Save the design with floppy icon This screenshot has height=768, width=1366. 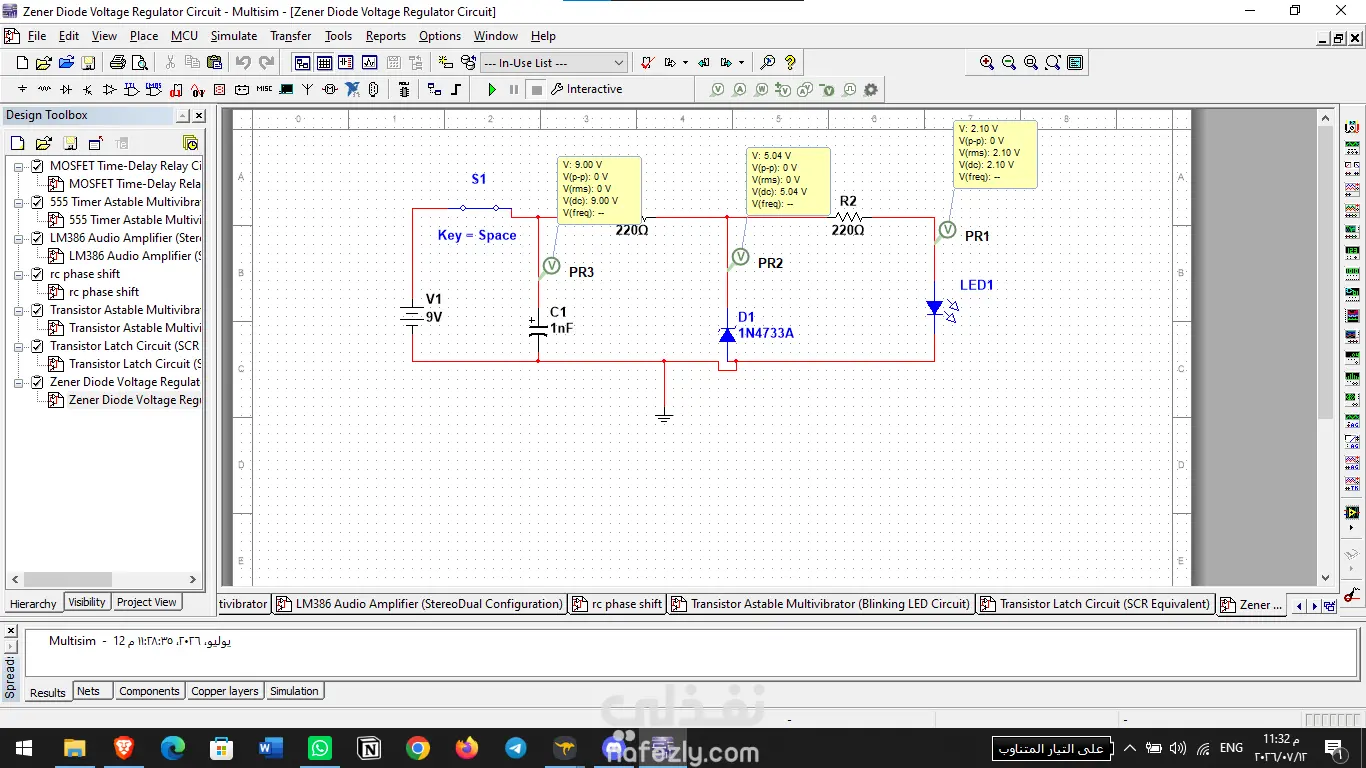88,62
